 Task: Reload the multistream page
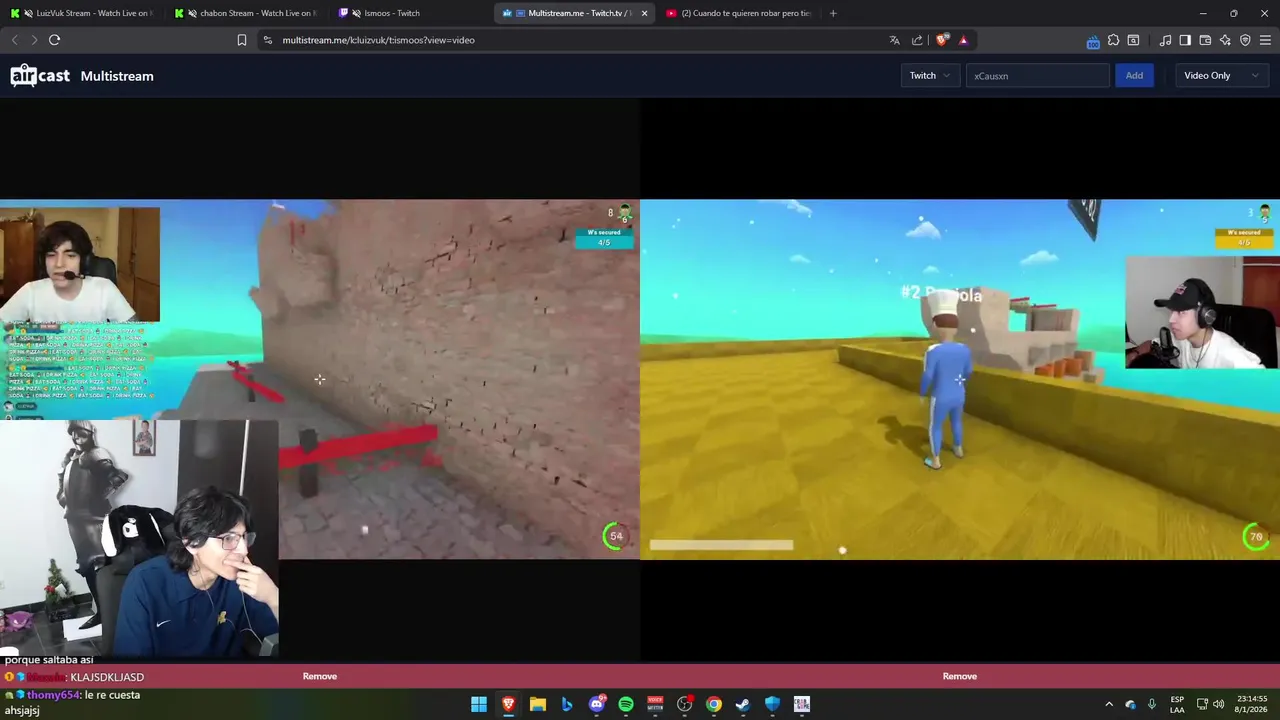[x=54, y=40]
